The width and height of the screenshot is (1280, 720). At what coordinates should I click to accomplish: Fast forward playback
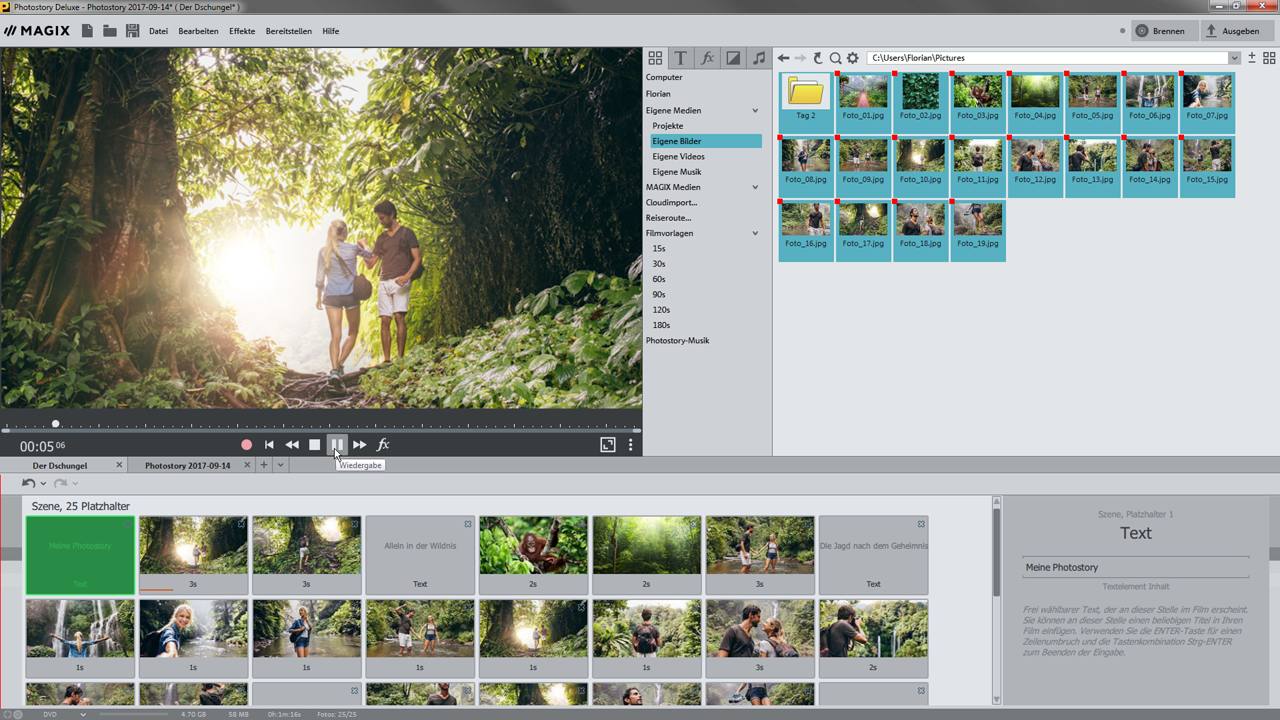click(x=359, y=445)
